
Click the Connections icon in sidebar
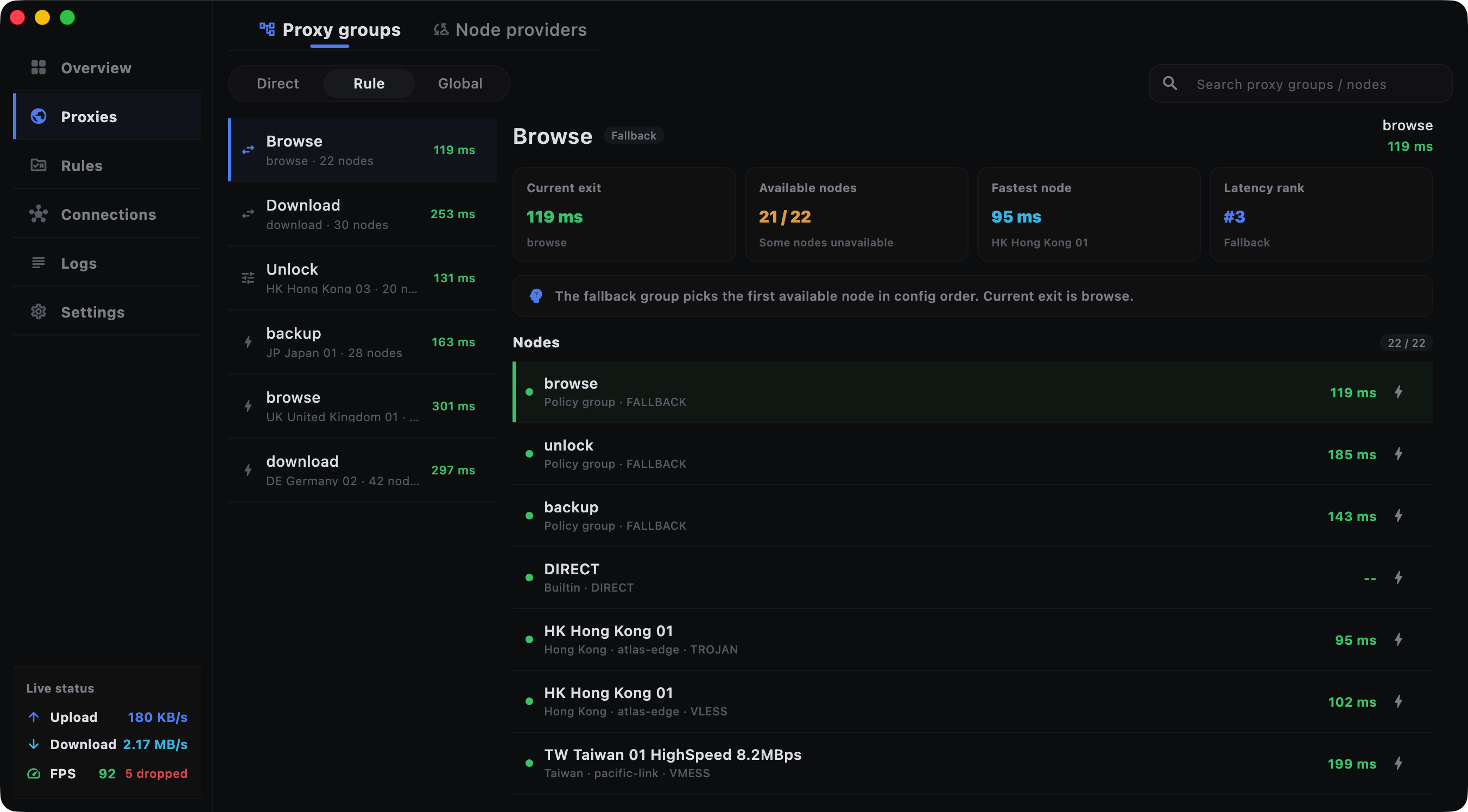(38, 214)
